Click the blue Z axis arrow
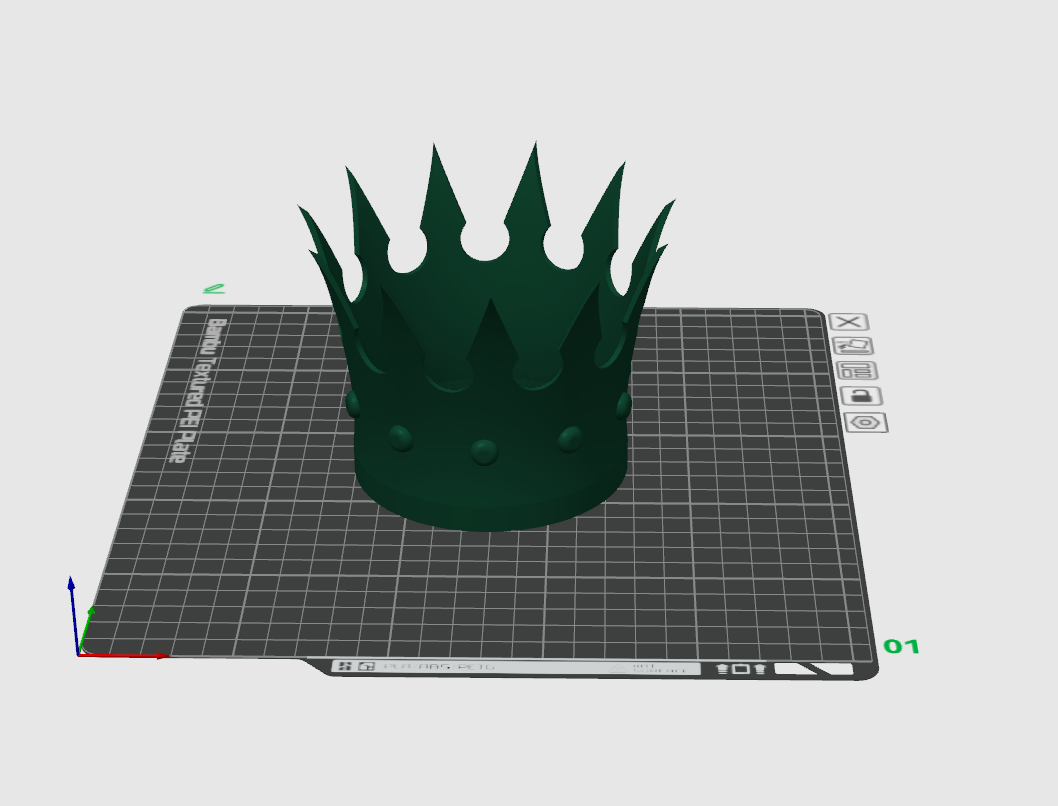Image resolution: width=1058 pixels, height=806 pixels. coord(72,614)
